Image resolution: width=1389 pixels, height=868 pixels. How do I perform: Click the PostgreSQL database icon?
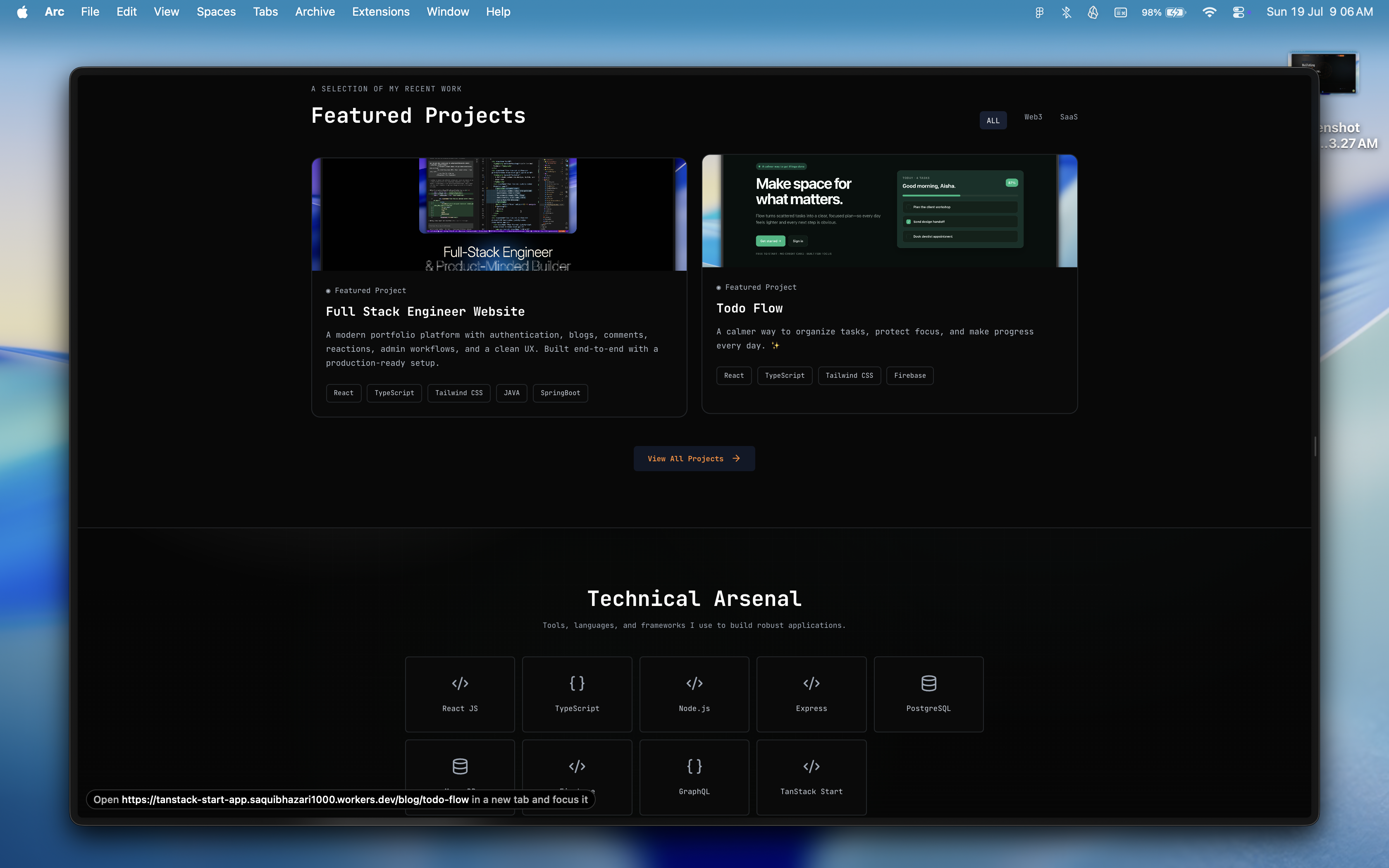coord(928,683)
